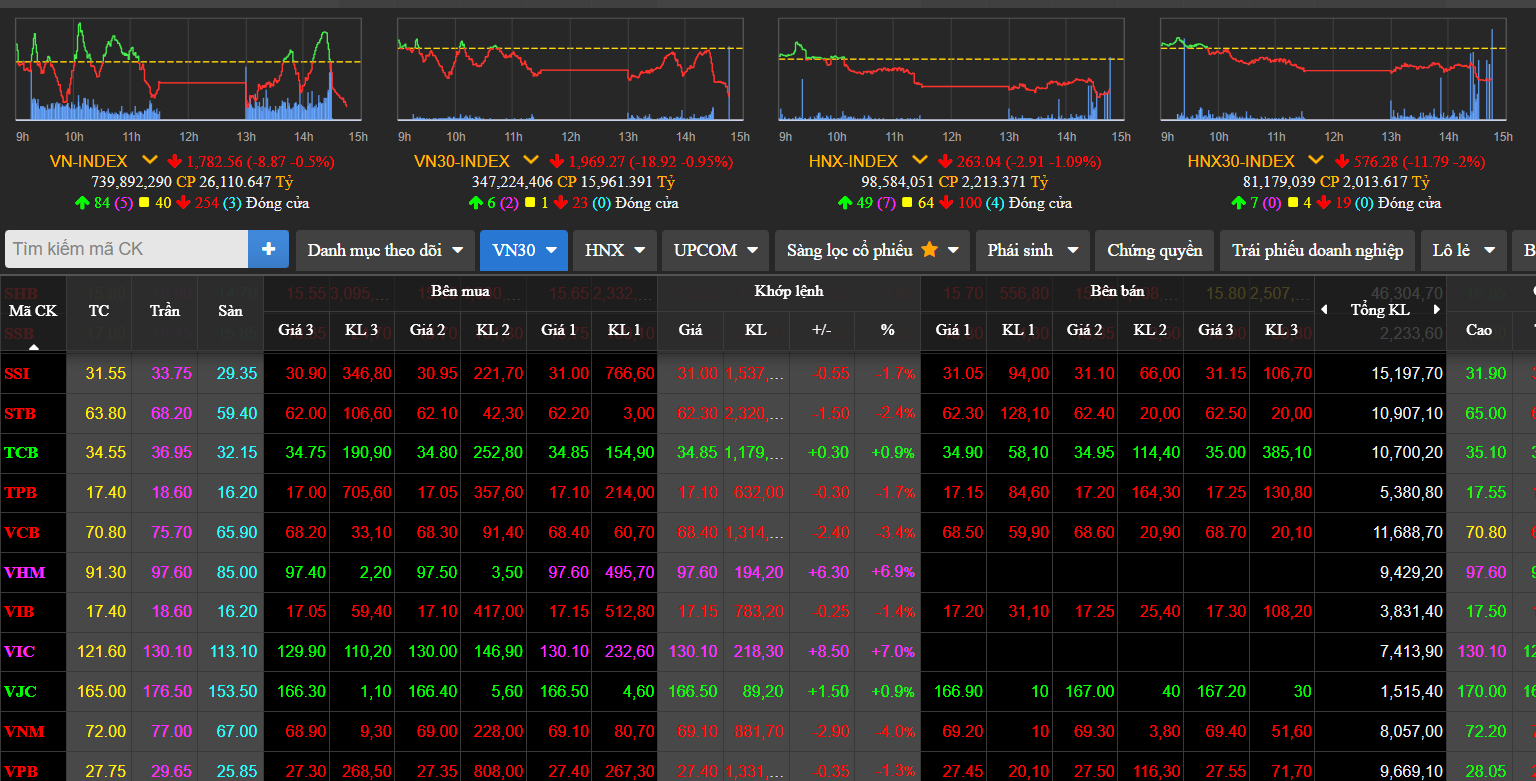Expand the Sàng lọc cổ phiếu dropdown
The height and width of the screenshot is (781, 1536).
873,250
